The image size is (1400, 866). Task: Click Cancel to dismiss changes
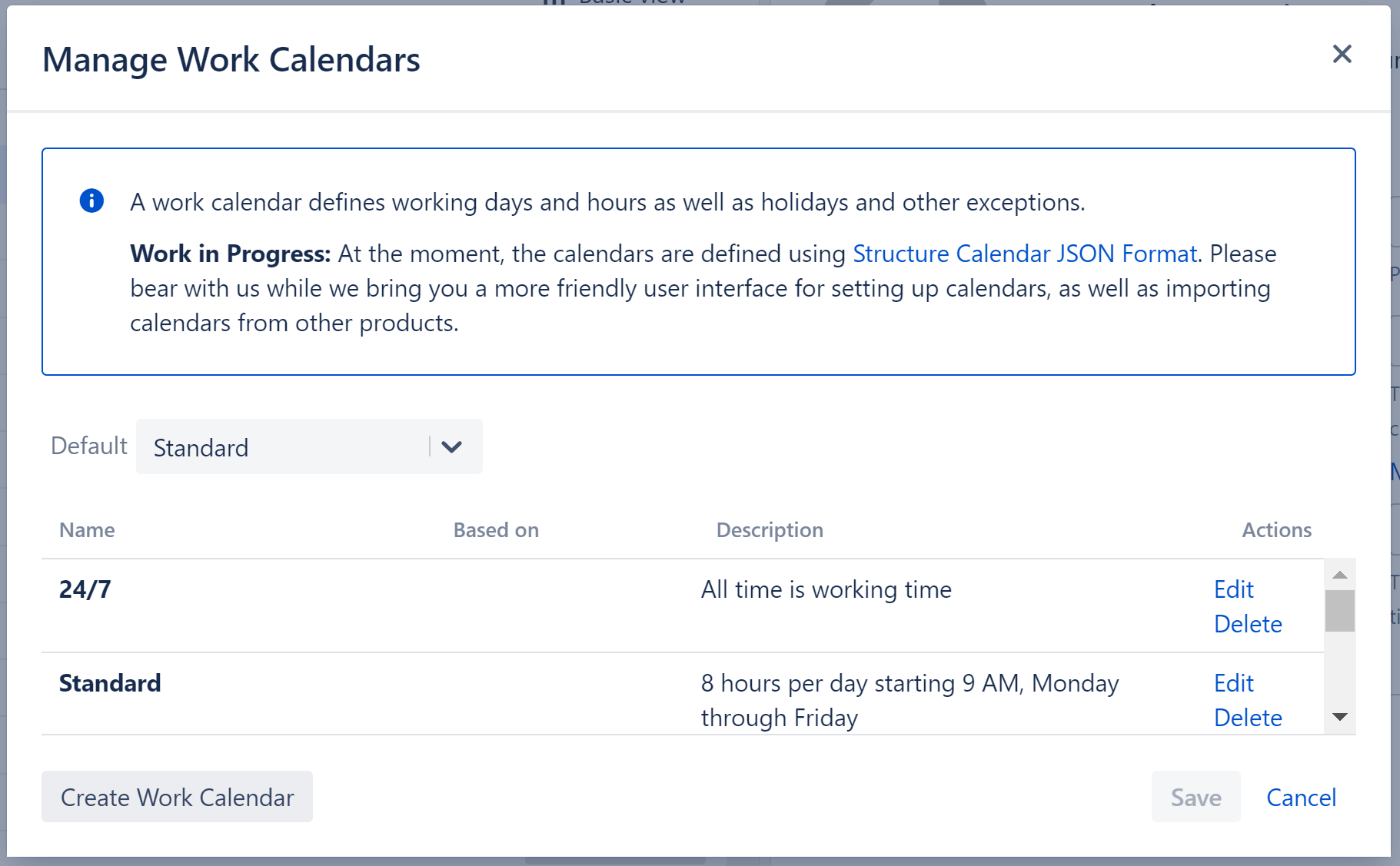point(1301,797)
